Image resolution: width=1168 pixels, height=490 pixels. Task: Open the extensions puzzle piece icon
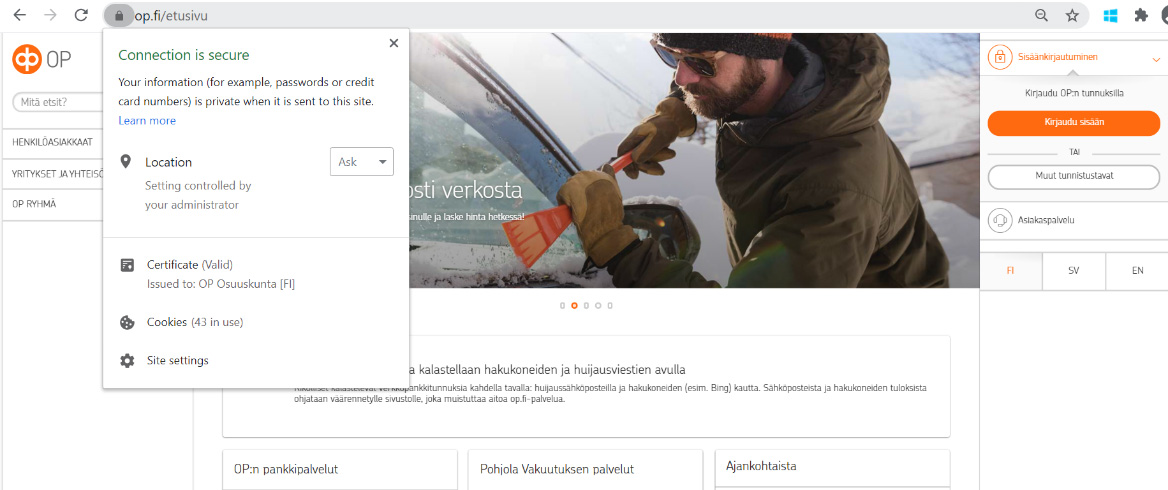pyautogui.click(x=1140, y=16)
